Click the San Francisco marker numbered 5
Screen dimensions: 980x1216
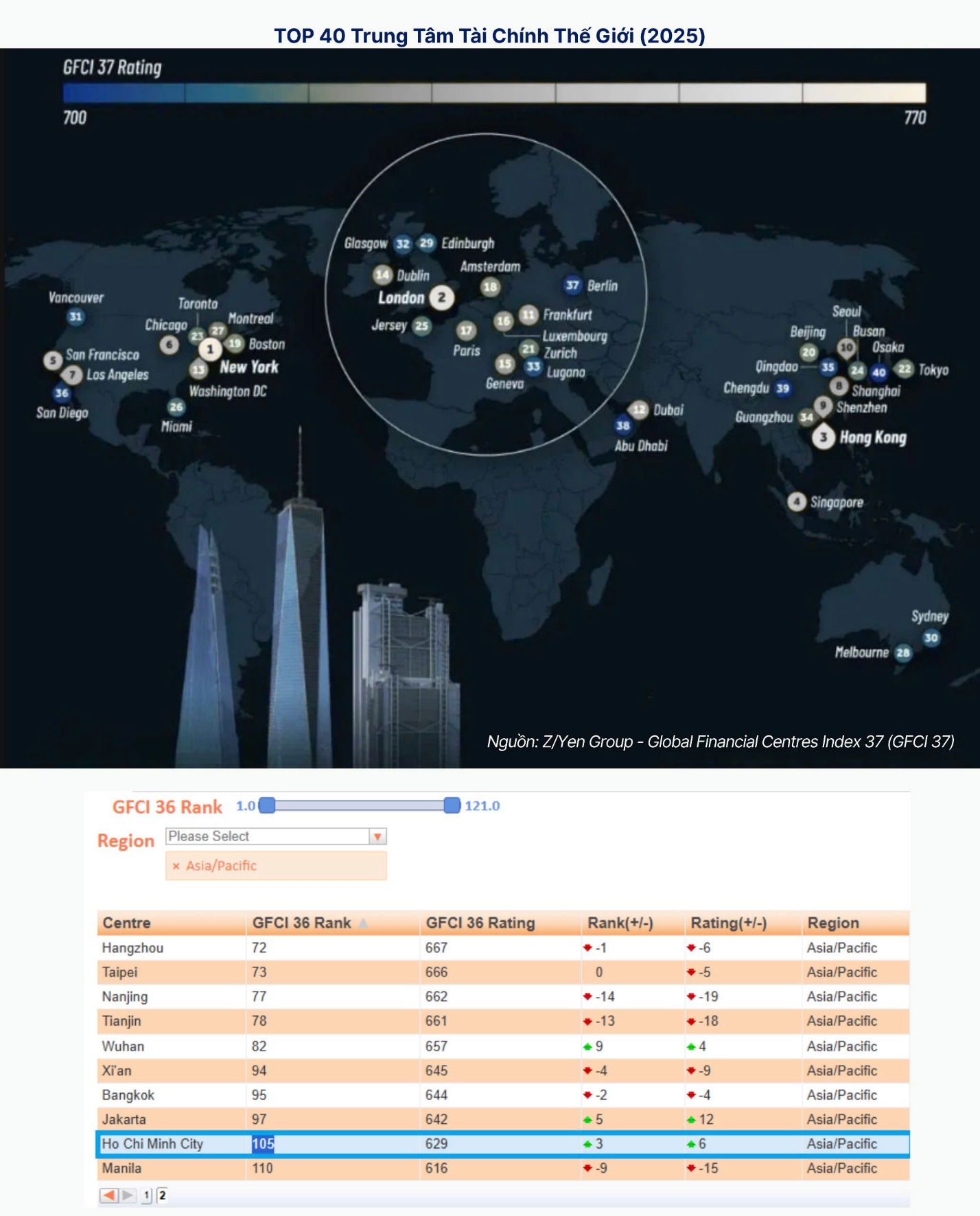click(53, 360)
